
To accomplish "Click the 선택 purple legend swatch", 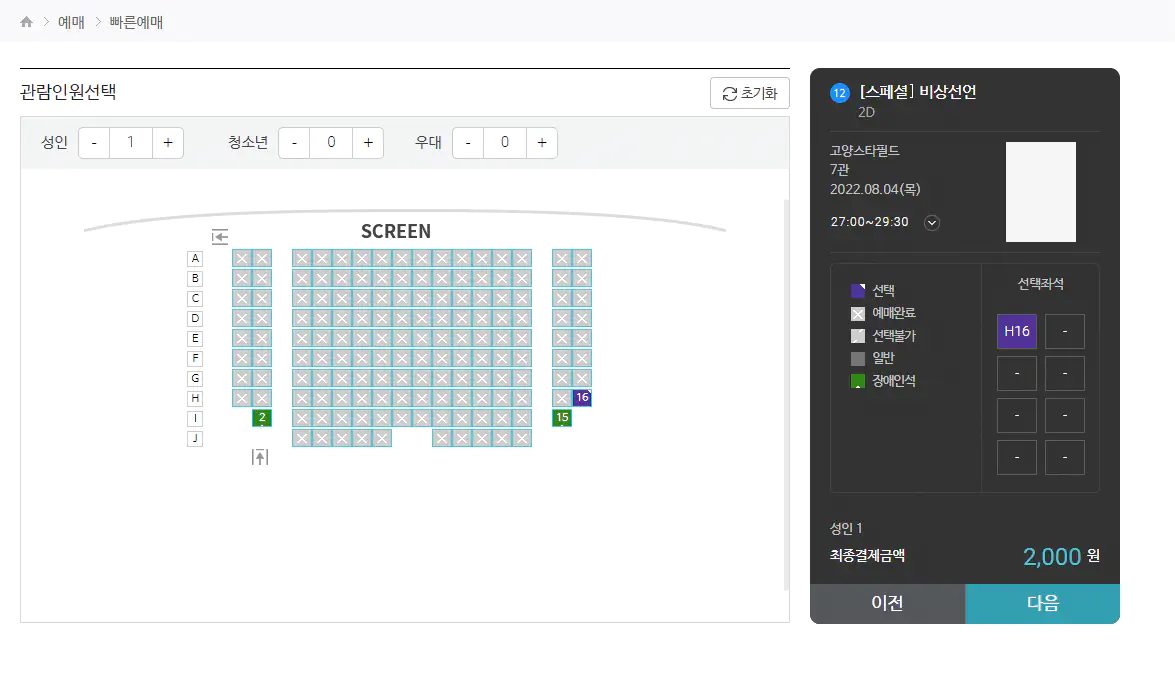I will pos(858,291).
